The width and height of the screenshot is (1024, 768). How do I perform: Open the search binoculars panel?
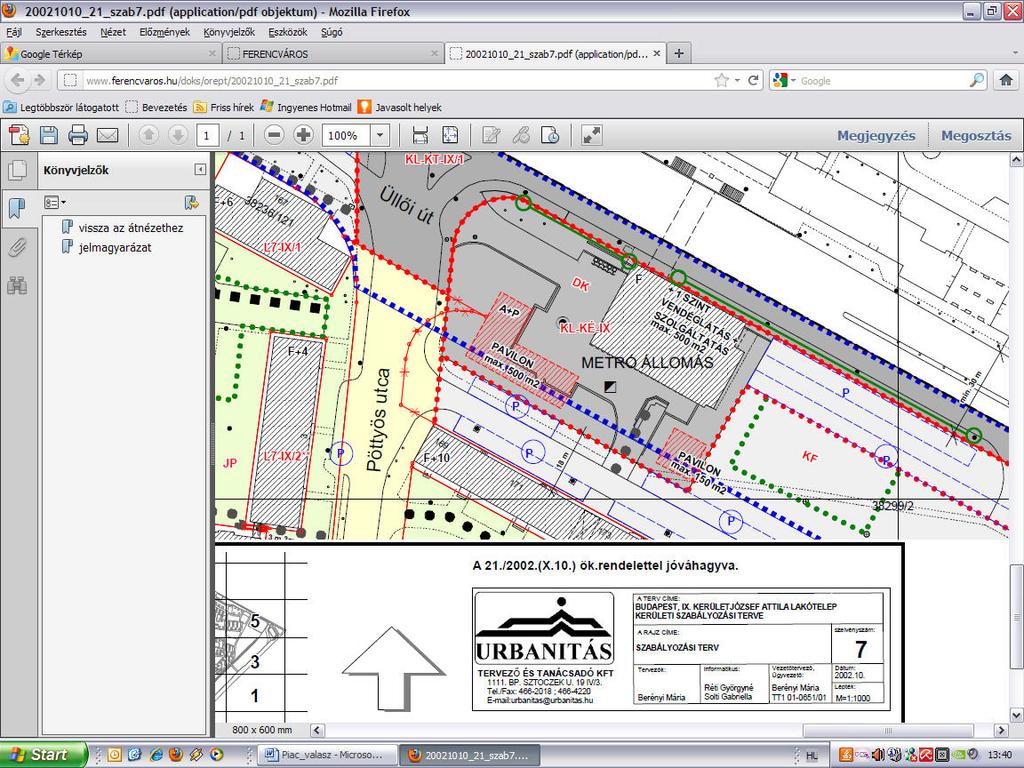17,285
